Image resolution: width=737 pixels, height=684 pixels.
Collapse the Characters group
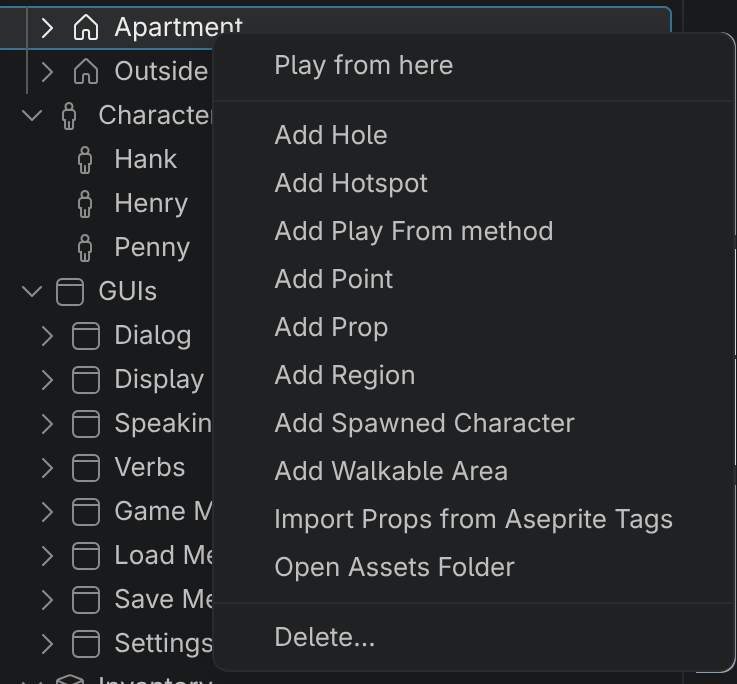point(32,116)
